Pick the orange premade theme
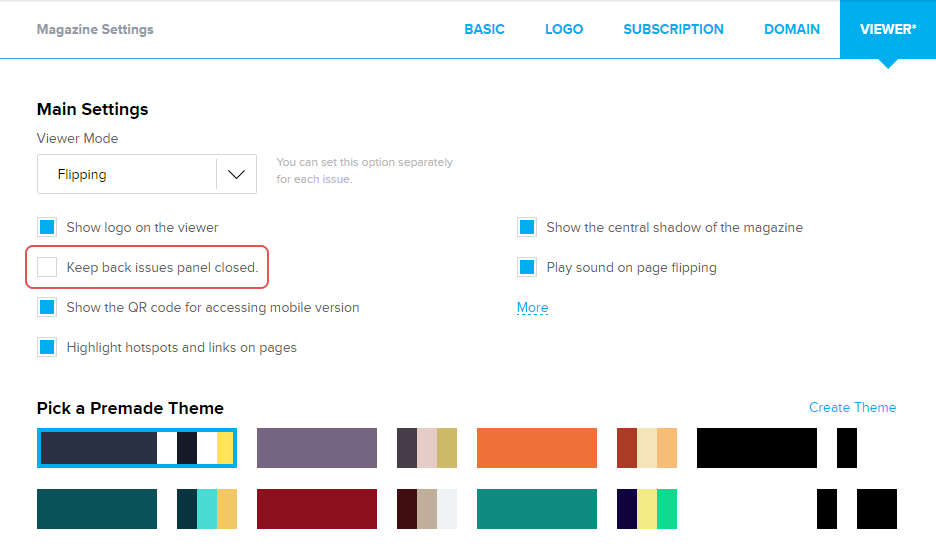The height and width of the screenshot is (551, 936). (x=537, y=448)
